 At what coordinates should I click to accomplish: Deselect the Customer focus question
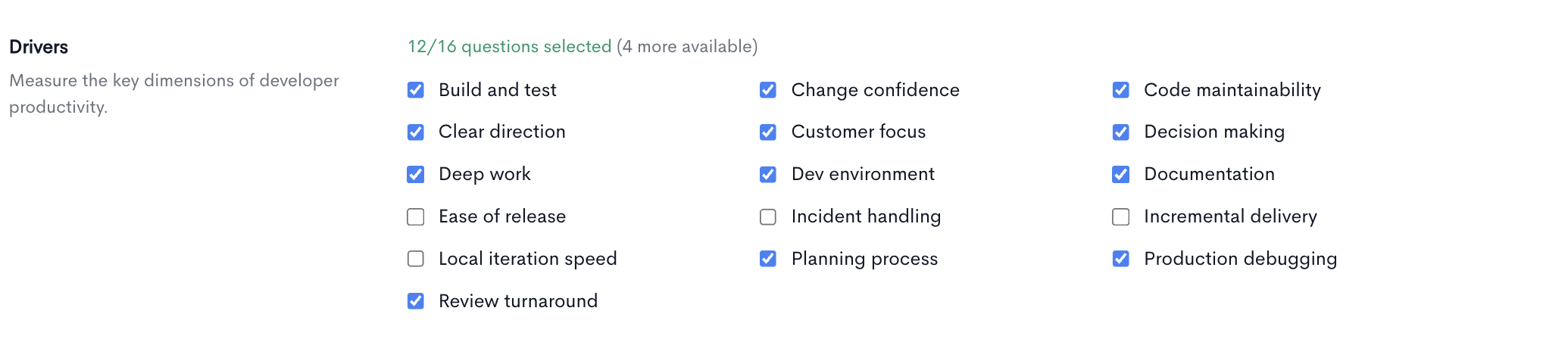coord(768,132)
